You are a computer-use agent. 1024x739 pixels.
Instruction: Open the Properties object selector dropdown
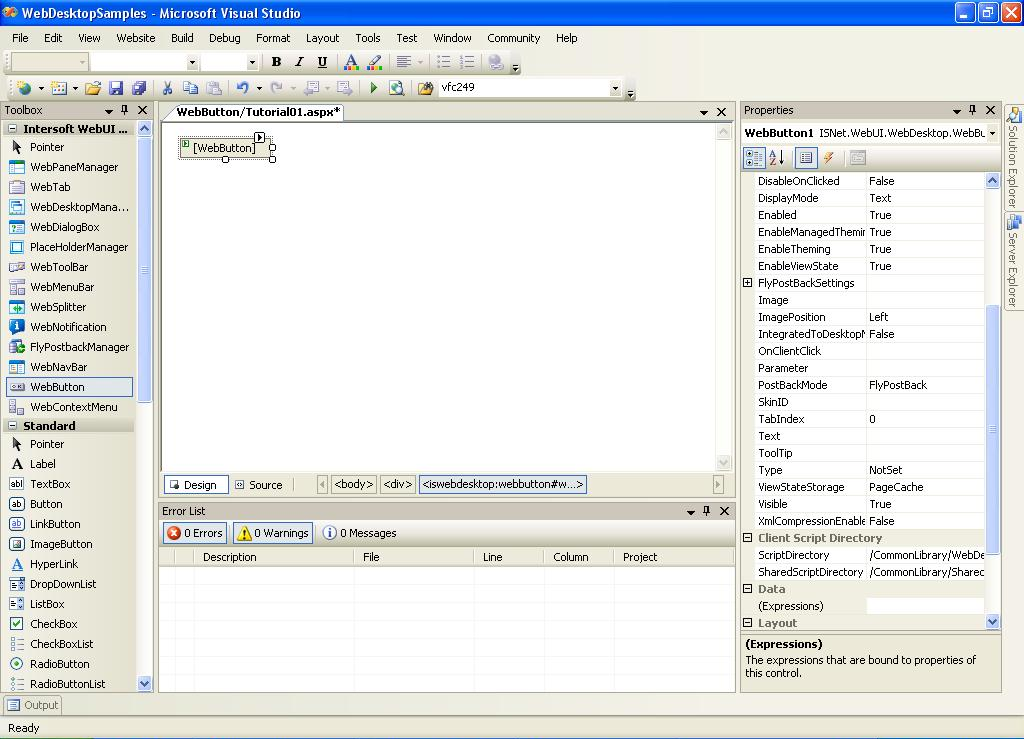coord(992,133)
